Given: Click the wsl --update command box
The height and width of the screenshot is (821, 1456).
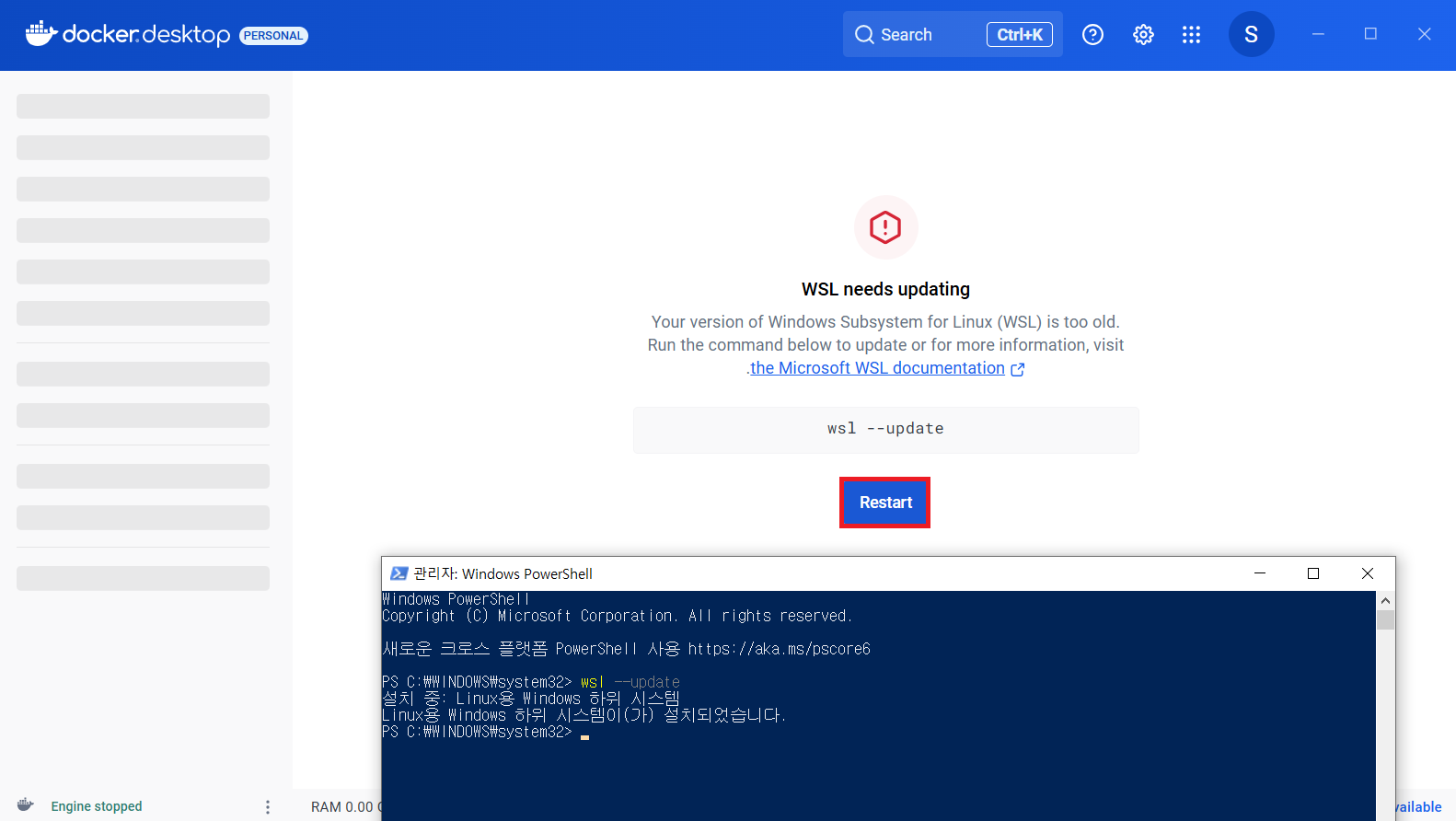Looking at the screenshot, I should click(x=885, y=430).
